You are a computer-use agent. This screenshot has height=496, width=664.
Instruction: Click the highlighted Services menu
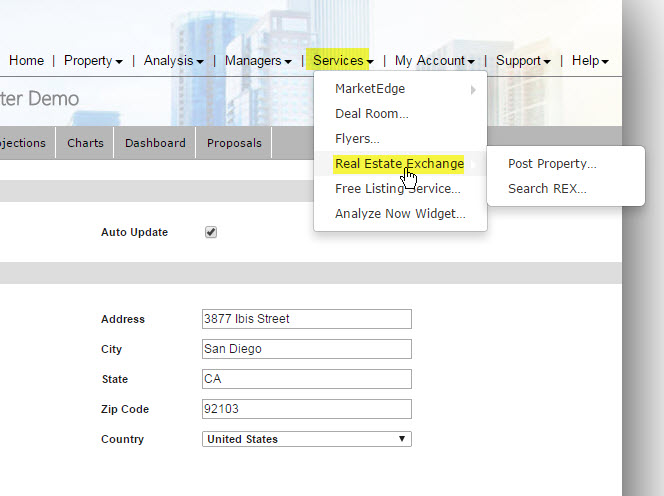(x=343, y=61)
